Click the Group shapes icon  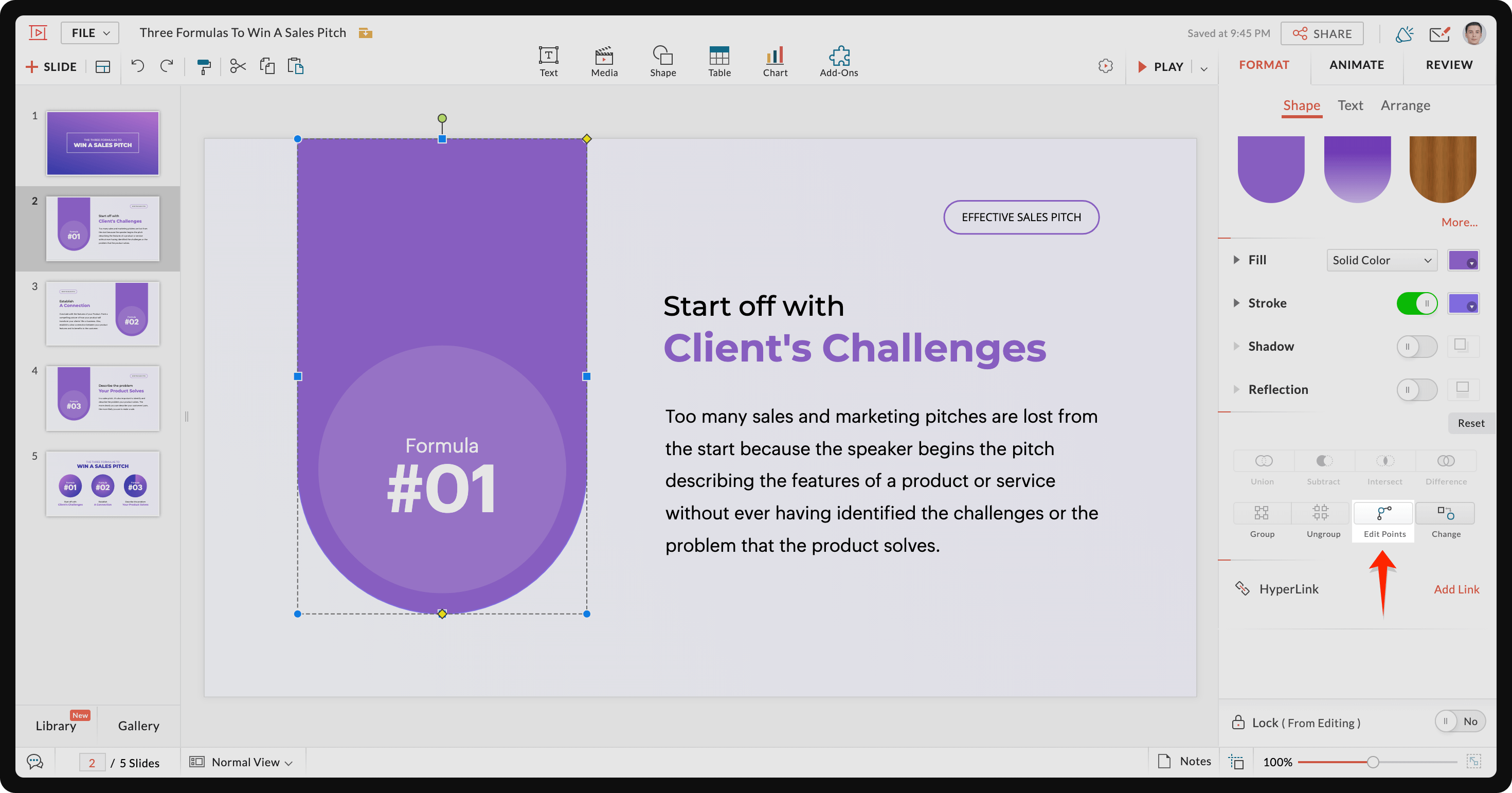pos(1261,511)
